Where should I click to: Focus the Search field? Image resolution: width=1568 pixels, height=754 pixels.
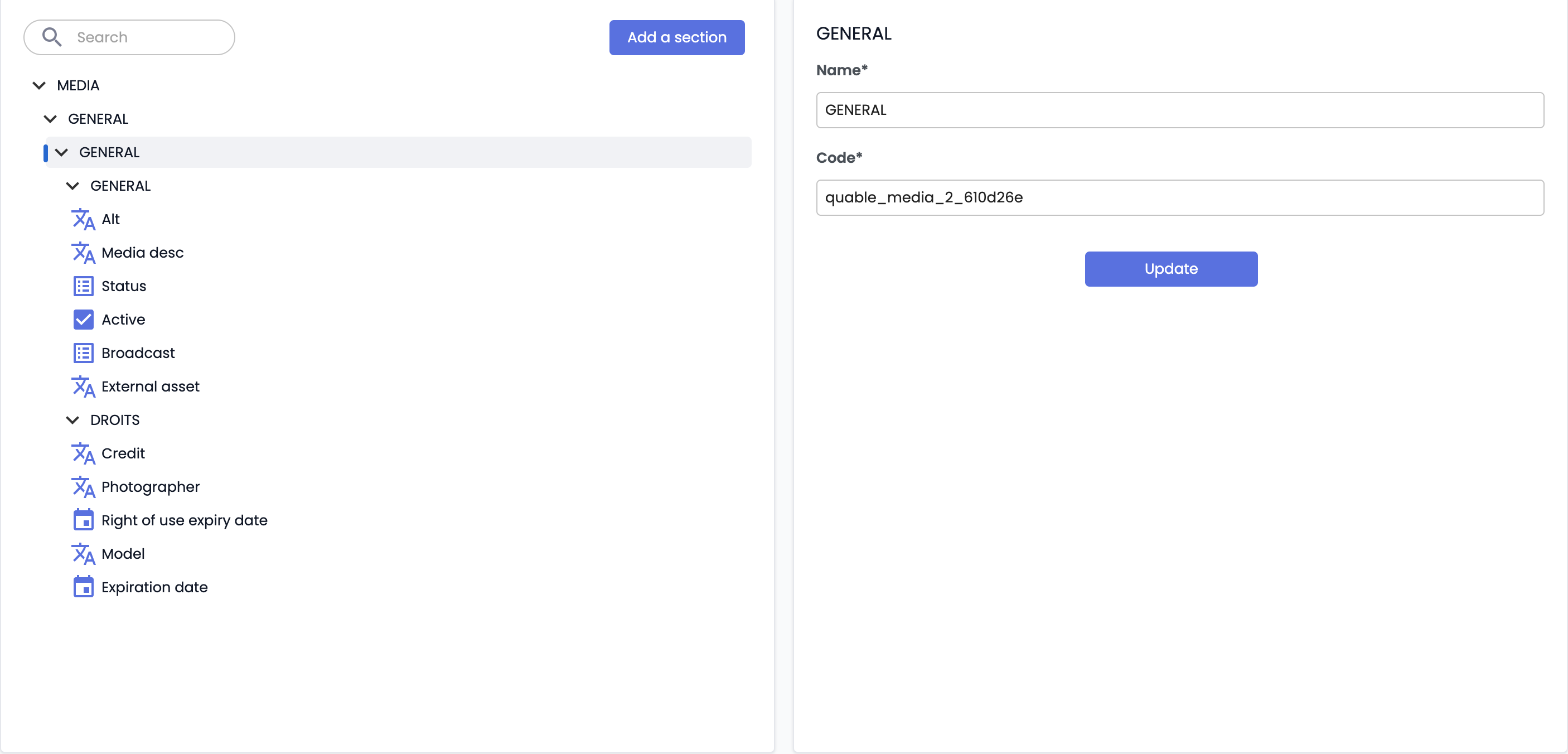(129, 38)
